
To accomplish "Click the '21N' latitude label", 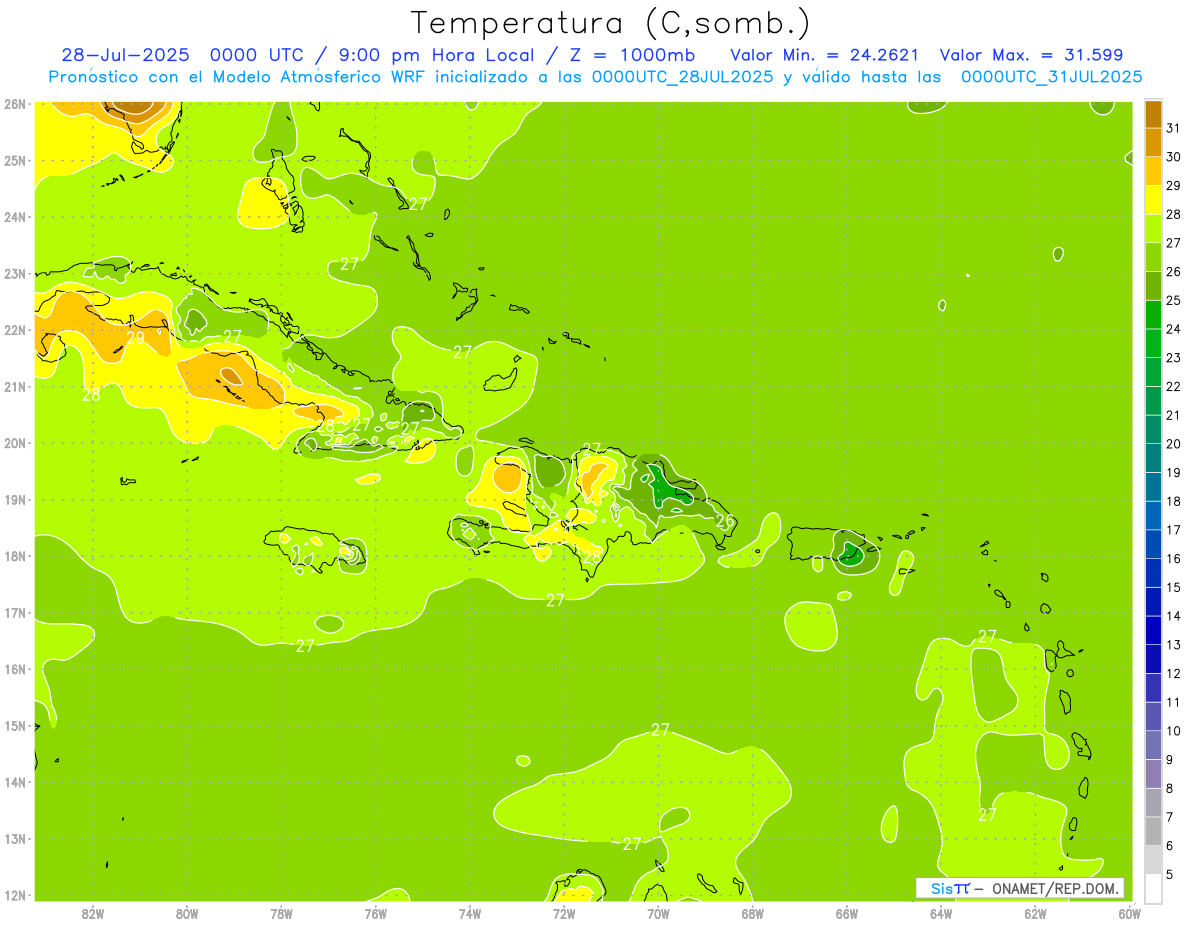I will tap(15, 386).
